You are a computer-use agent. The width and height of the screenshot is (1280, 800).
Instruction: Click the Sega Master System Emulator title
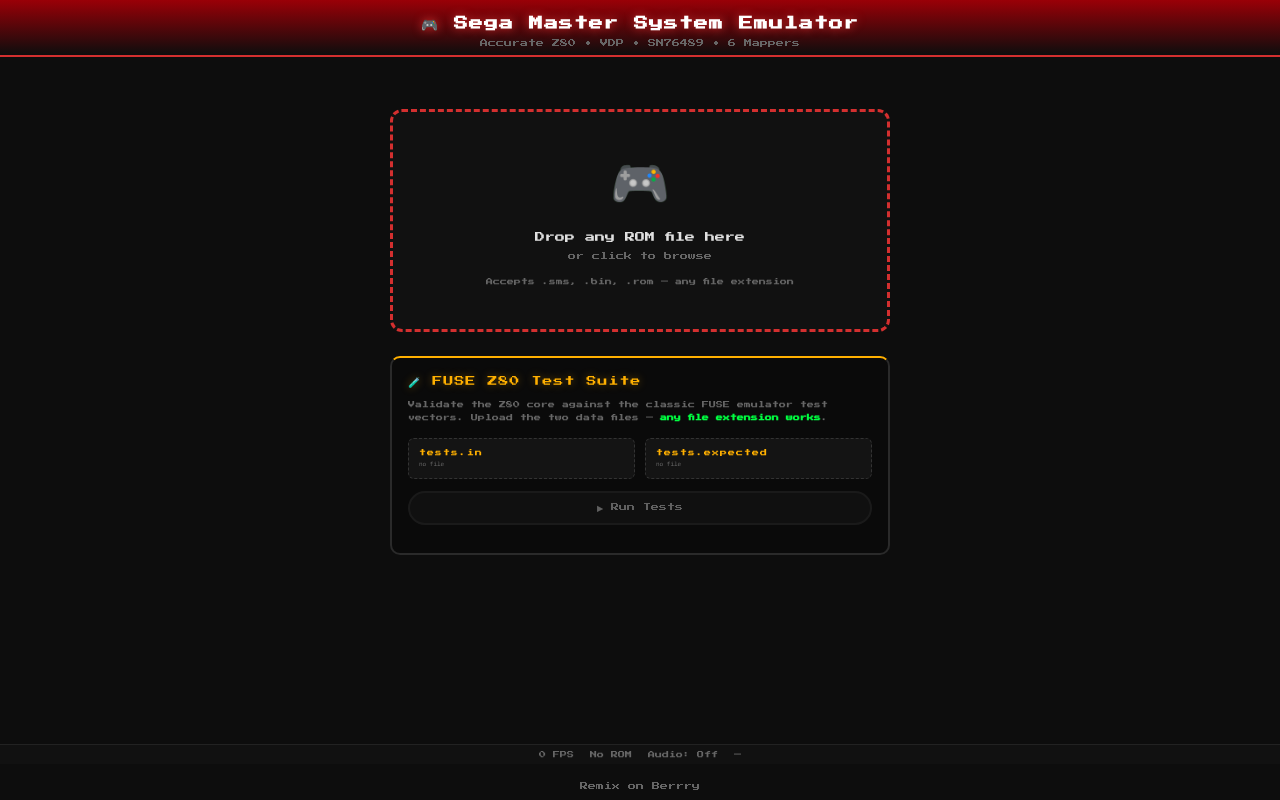pyautogui.click(x=655, y=23)
